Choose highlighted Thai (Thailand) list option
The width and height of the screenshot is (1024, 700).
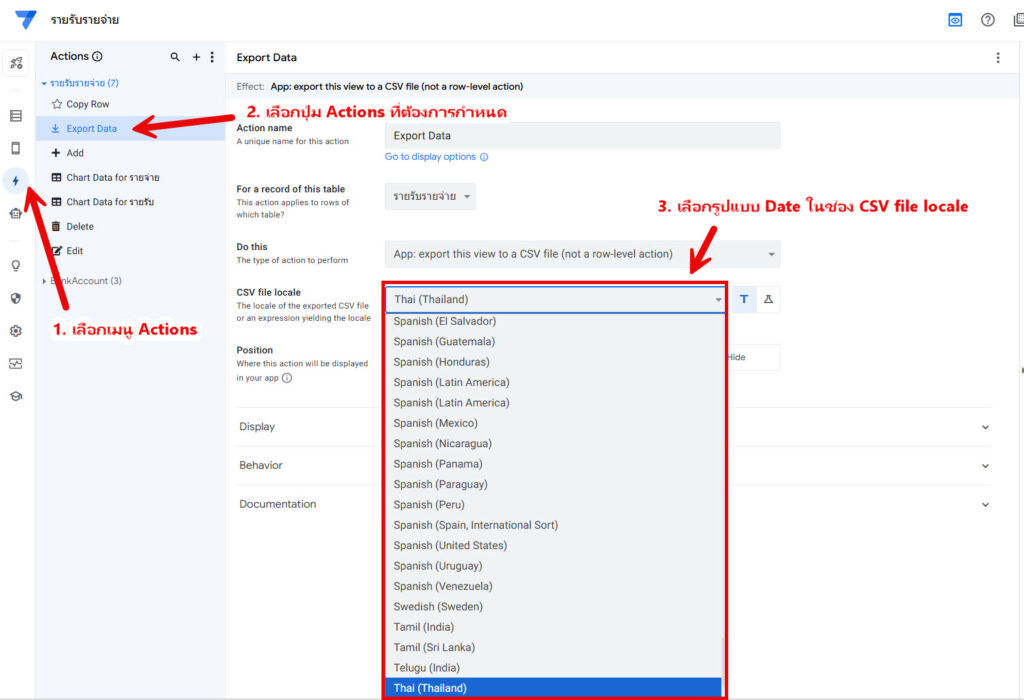552,688
